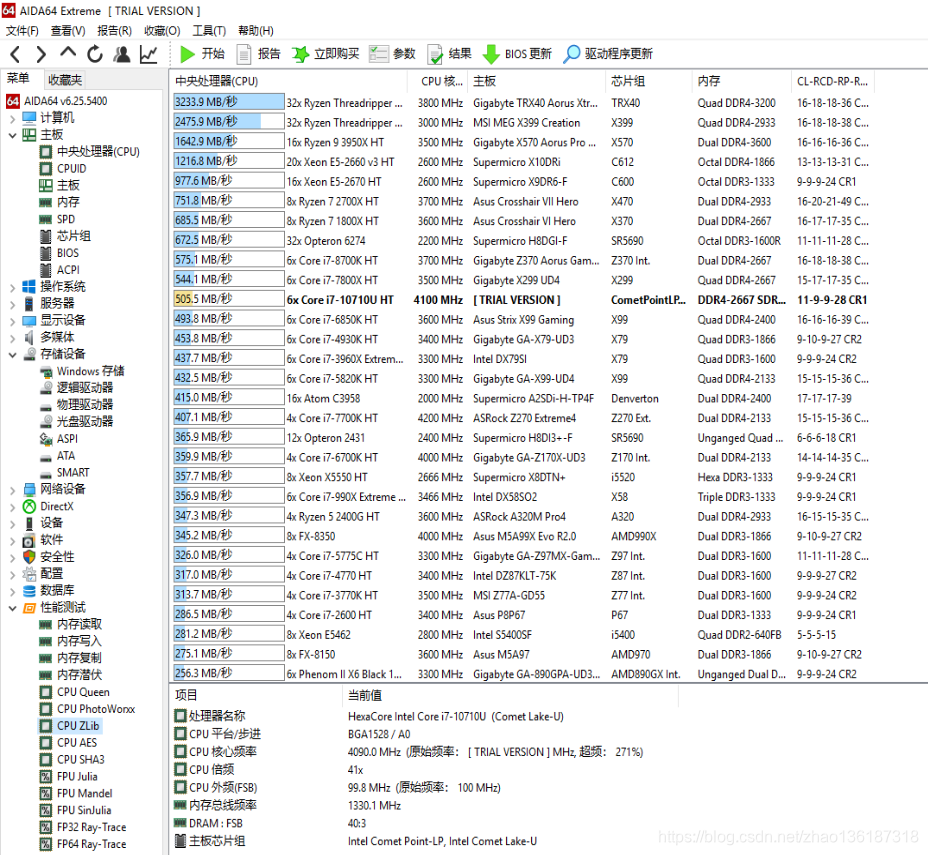
Task: Sort by 内存 column header
Action: [x=741, y=82]
